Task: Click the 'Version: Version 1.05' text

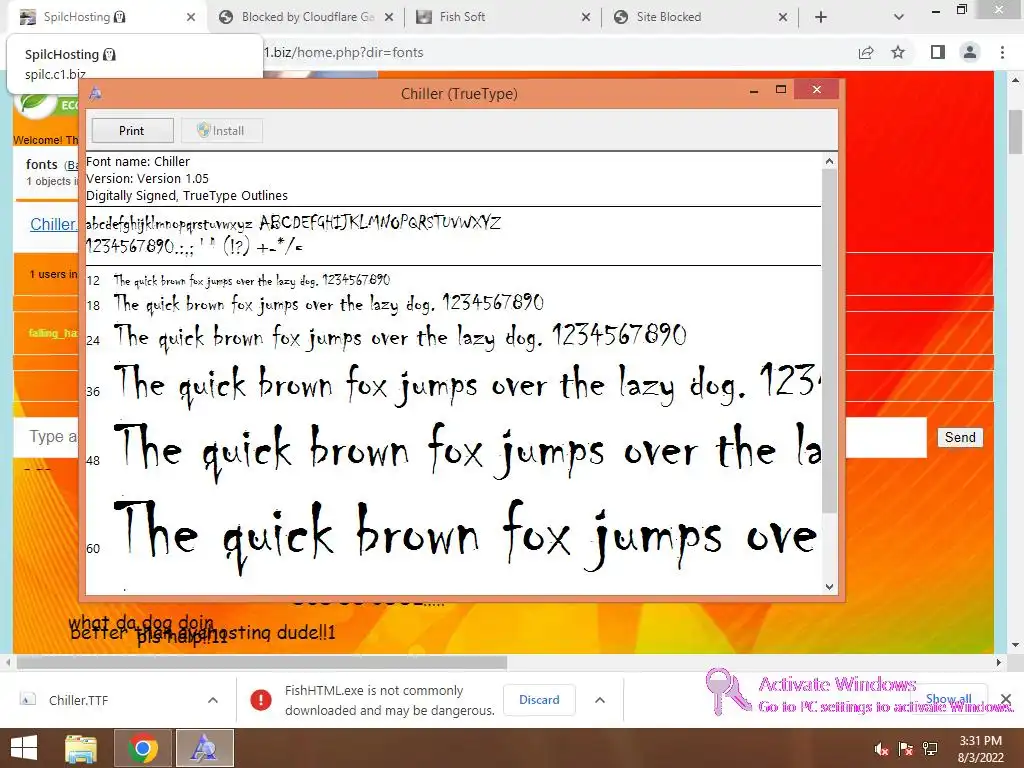Action: (148, 178)
